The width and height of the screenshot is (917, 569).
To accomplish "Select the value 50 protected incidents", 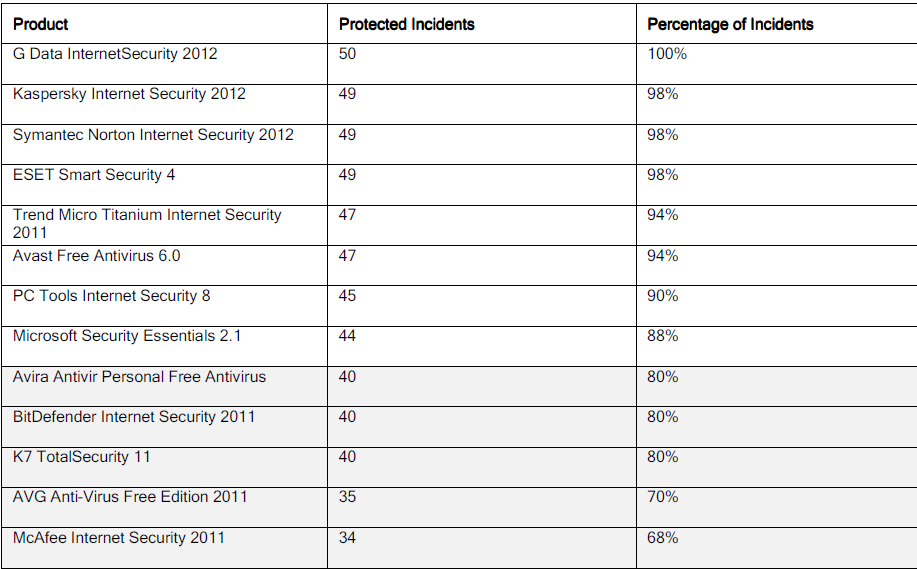I will [x=347, y=54].
